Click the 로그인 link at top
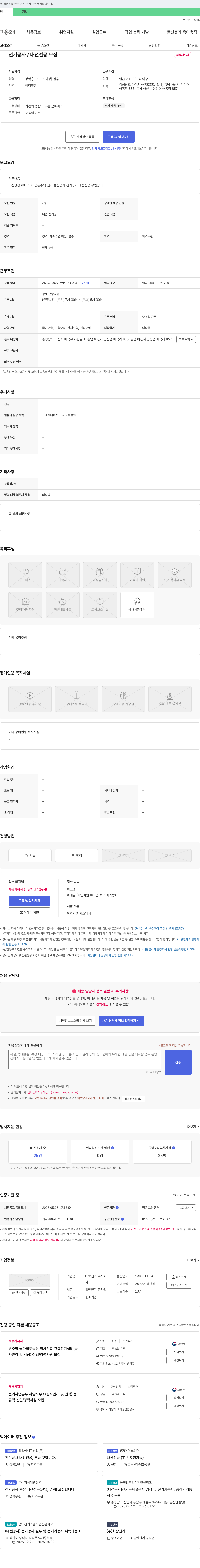The height and width of the screenshot is (1568, 200). tap(187, 20)
